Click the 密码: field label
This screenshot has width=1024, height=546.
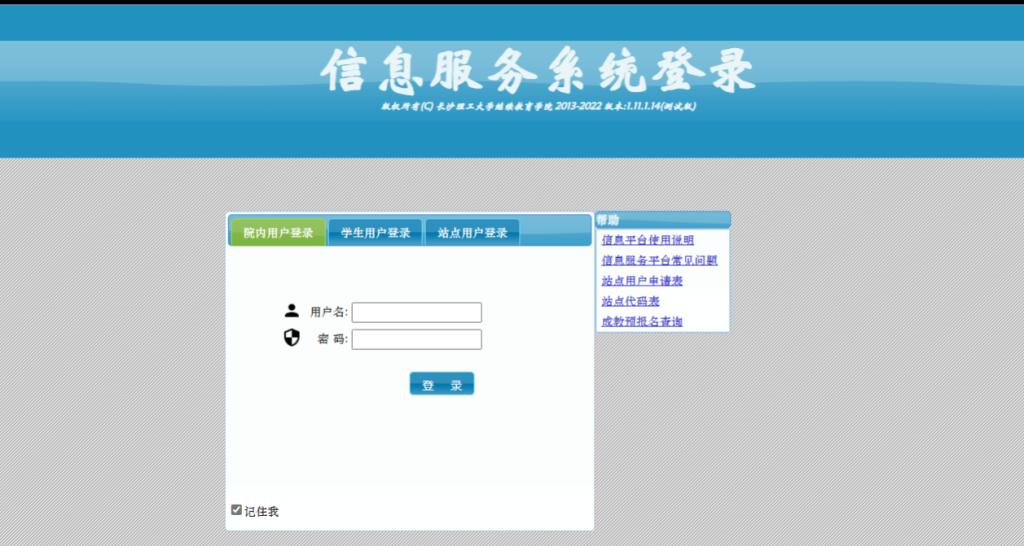(332, 340)
